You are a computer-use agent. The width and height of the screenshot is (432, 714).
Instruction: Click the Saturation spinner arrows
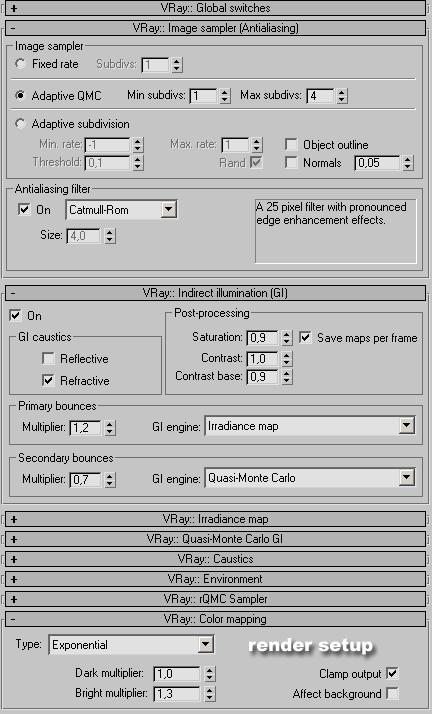286,337
